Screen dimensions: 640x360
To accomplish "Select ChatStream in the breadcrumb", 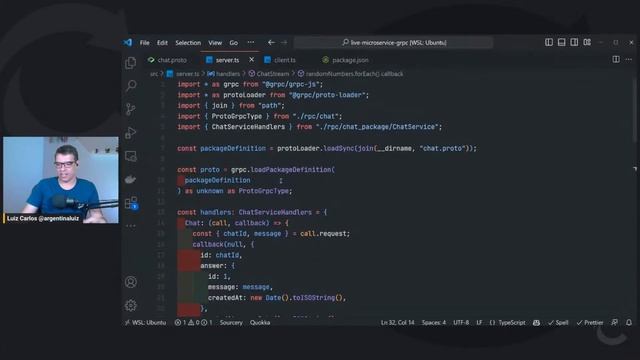I will (x=269, y=74).
